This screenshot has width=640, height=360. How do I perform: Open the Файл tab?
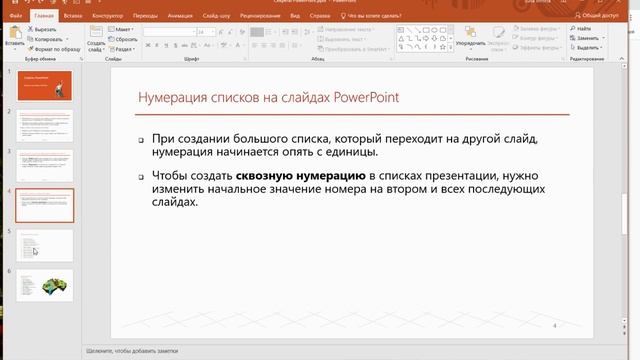[16, 16]
